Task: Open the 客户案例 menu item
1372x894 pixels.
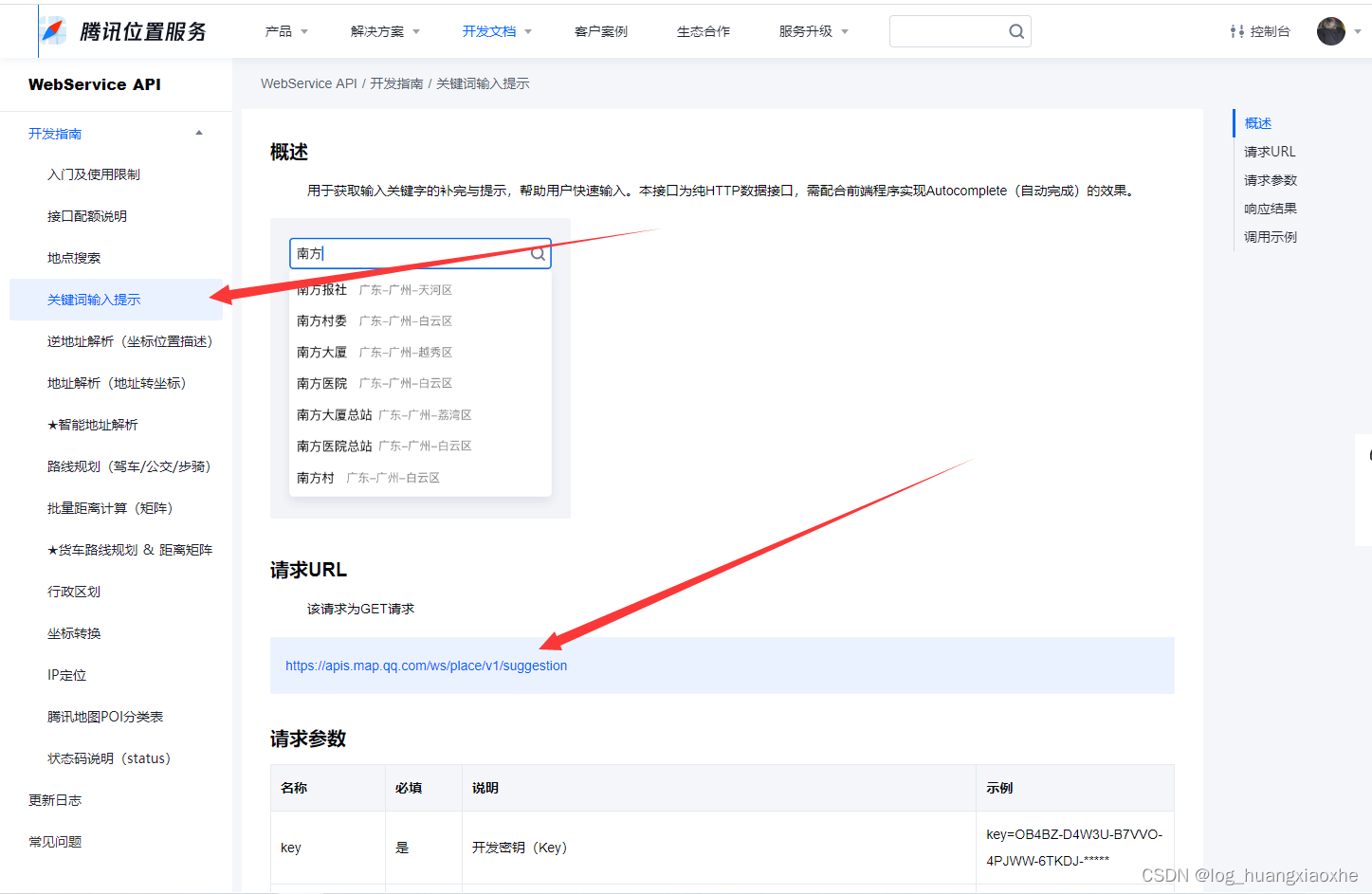Action: tap(601, 31)
